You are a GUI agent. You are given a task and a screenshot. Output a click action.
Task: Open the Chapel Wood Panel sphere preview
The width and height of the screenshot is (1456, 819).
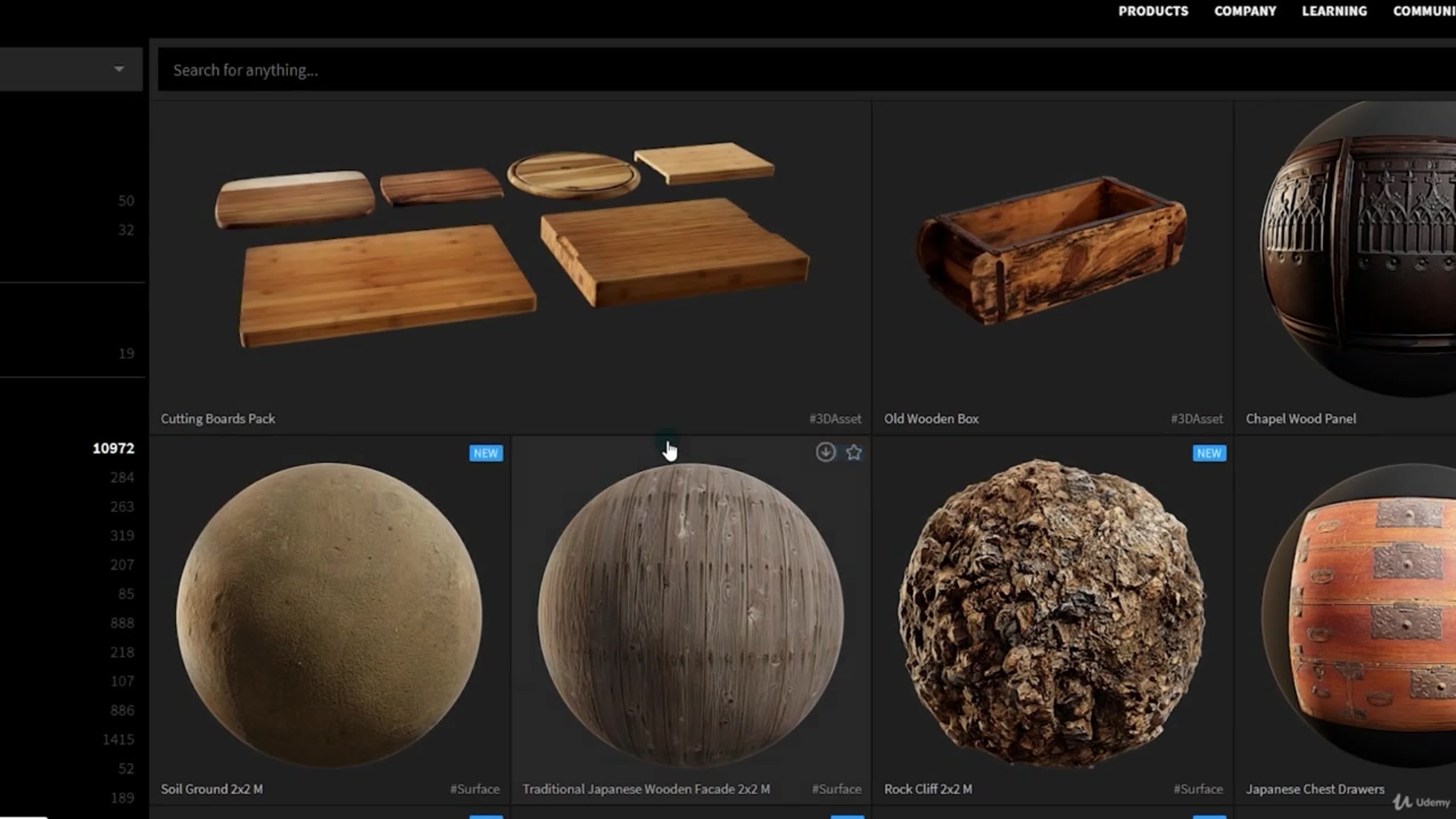click(1358, 249)
